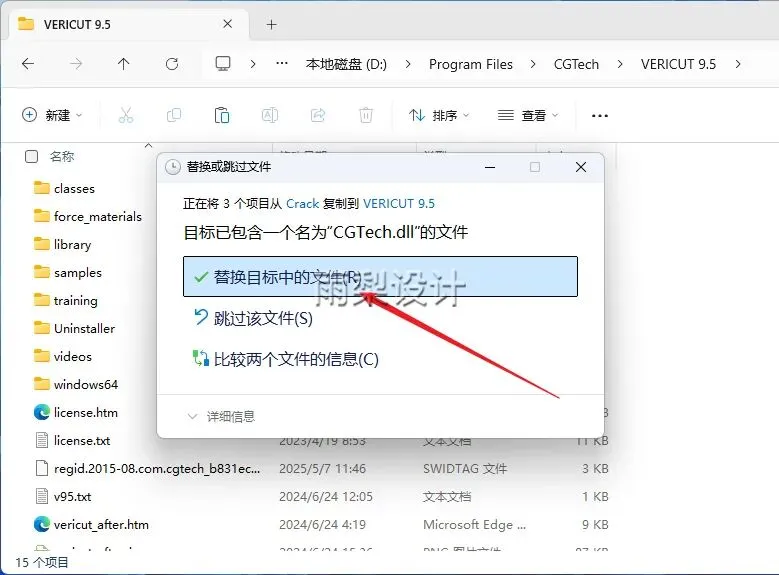Minimize the 替换或跳过文件 dialog
779x575 pixels.
(490, 167)
